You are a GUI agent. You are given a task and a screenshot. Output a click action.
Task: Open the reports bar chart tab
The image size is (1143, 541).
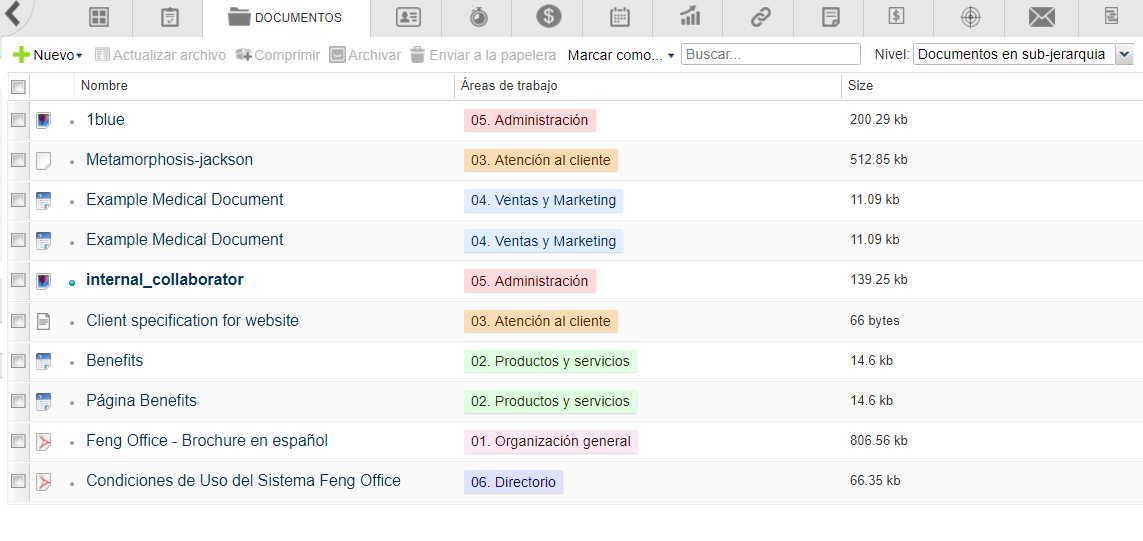(690, 17)
